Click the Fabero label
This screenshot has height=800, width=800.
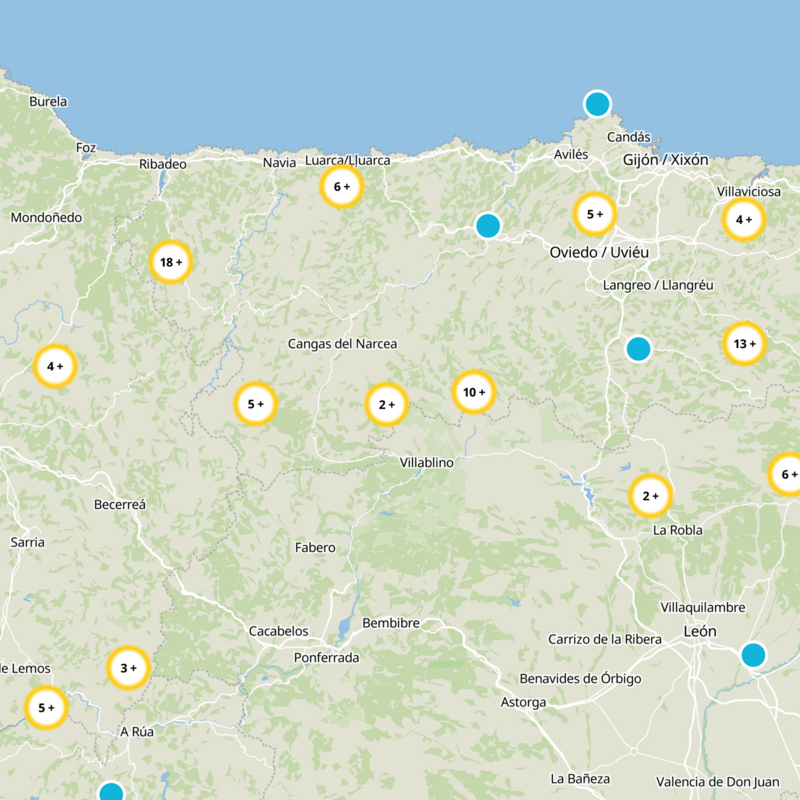coord(315,547)
